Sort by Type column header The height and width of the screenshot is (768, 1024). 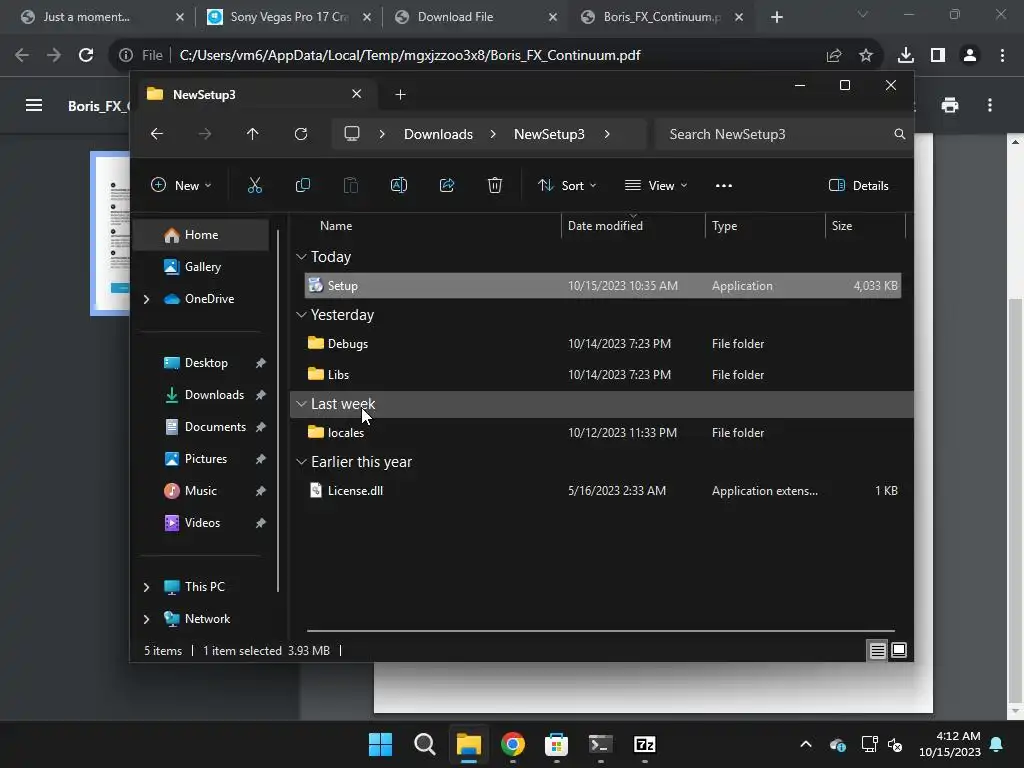pos(724,226)
